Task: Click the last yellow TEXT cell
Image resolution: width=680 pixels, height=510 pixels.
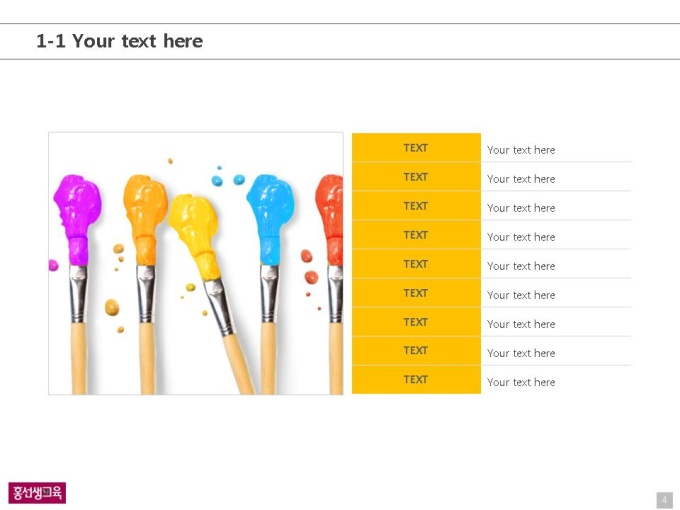Action: click(416, 379)
